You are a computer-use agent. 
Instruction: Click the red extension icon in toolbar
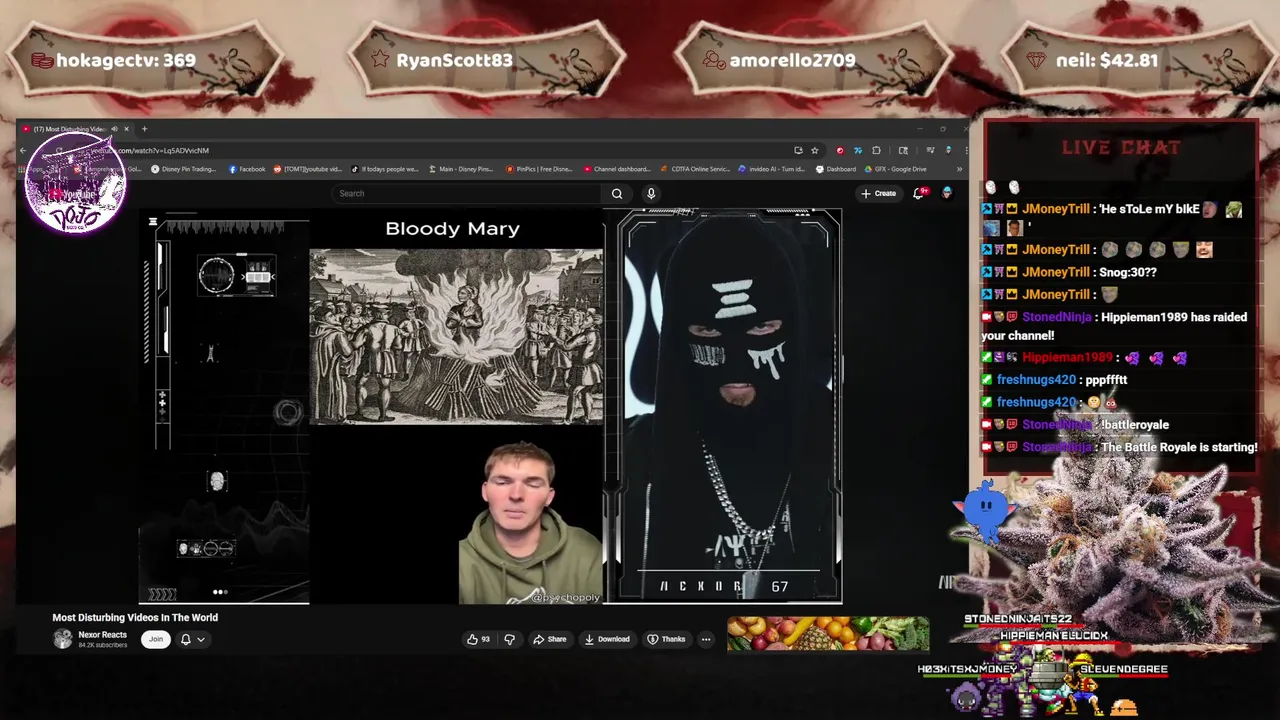coord(840,150)
